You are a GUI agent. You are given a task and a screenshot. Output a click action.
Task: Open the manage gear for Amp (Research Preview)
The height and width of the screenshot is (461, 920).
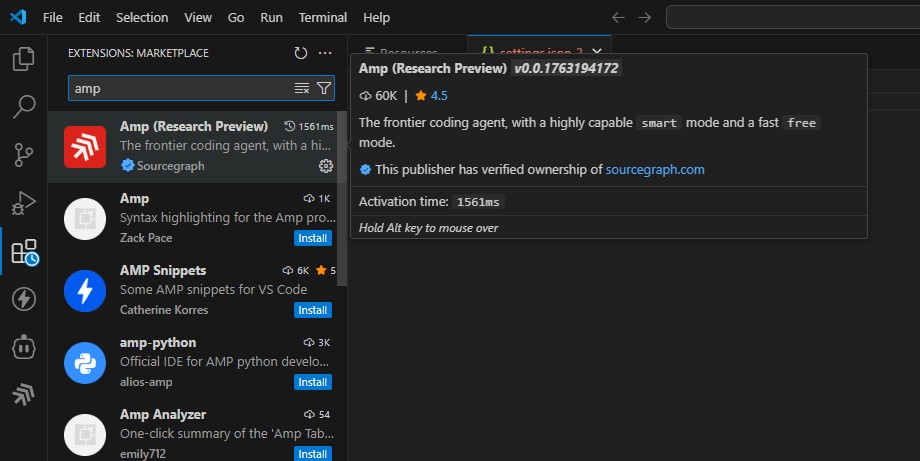326,166
